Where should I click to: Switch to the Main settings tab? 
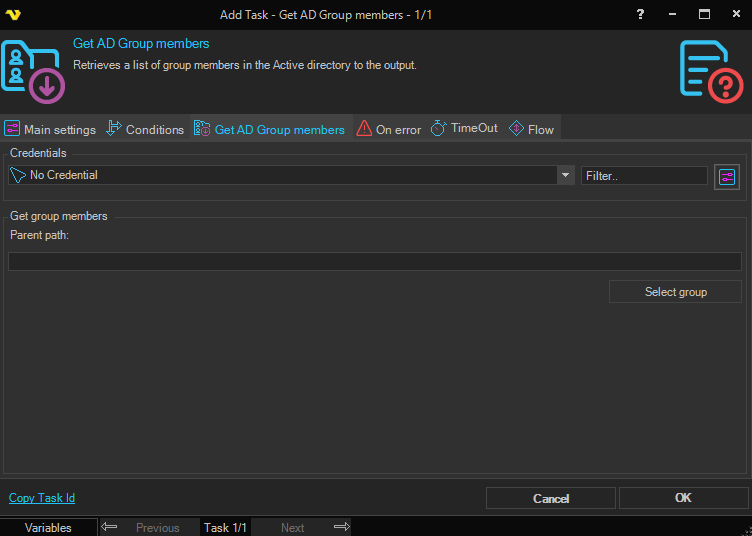click(50, 129)
